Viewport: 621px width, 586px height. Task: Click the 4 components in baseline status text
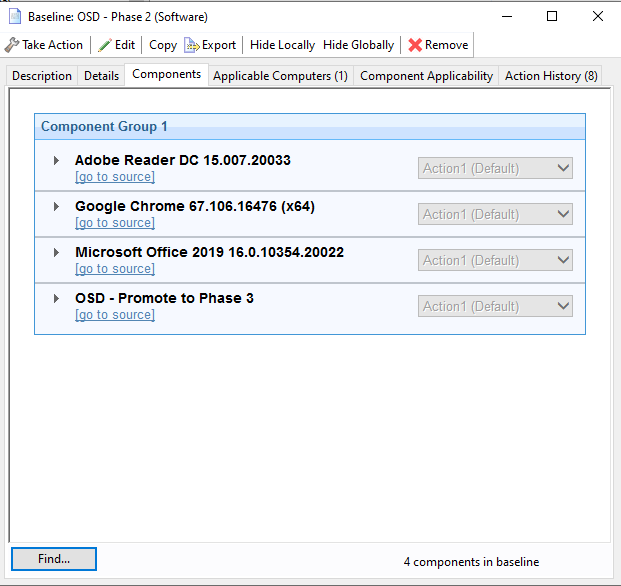(471, 562)
